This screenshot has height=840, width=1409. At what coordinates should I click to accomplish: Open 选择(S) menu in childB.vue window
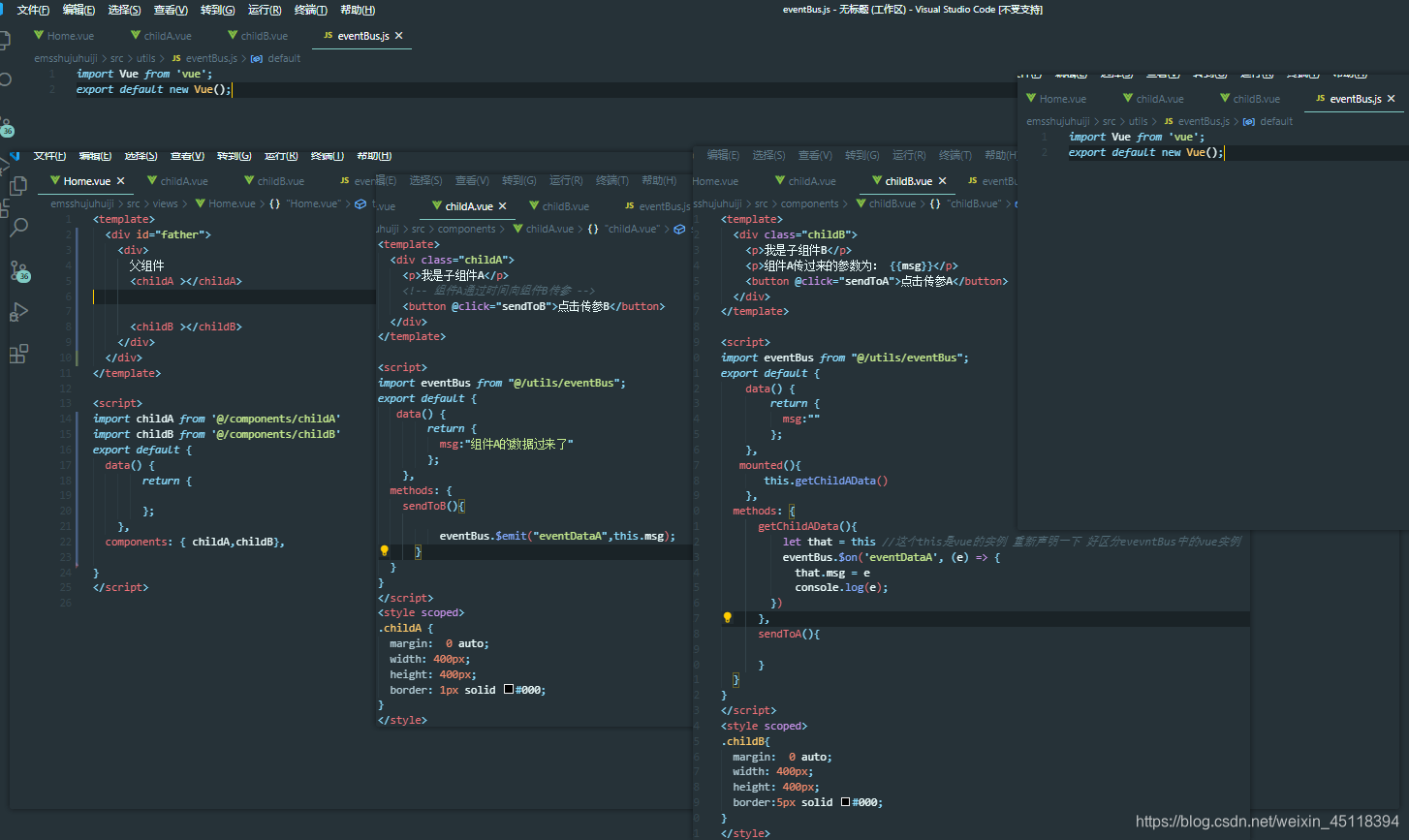click(768, 155)
